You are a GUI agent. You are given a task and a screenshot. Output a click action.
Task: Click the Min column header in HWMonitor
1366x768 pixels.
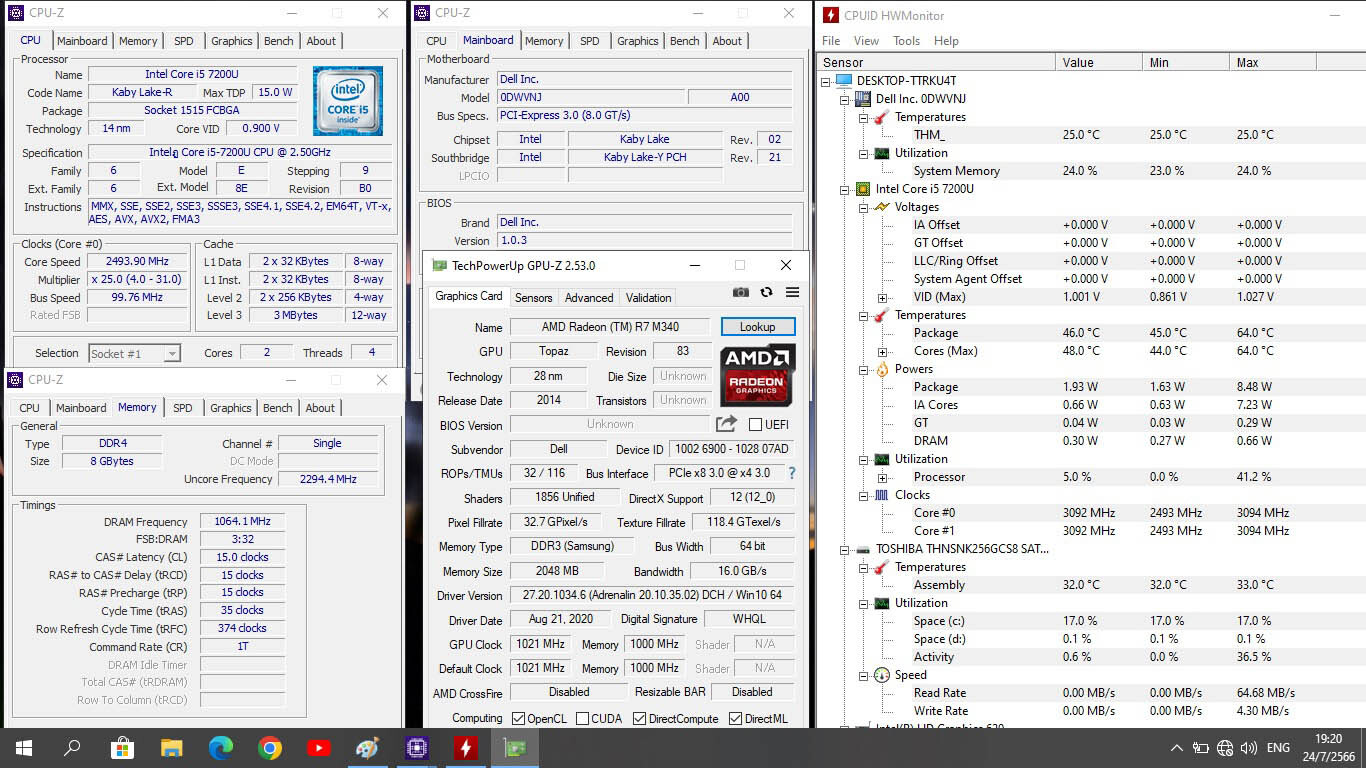(1186, 62)
